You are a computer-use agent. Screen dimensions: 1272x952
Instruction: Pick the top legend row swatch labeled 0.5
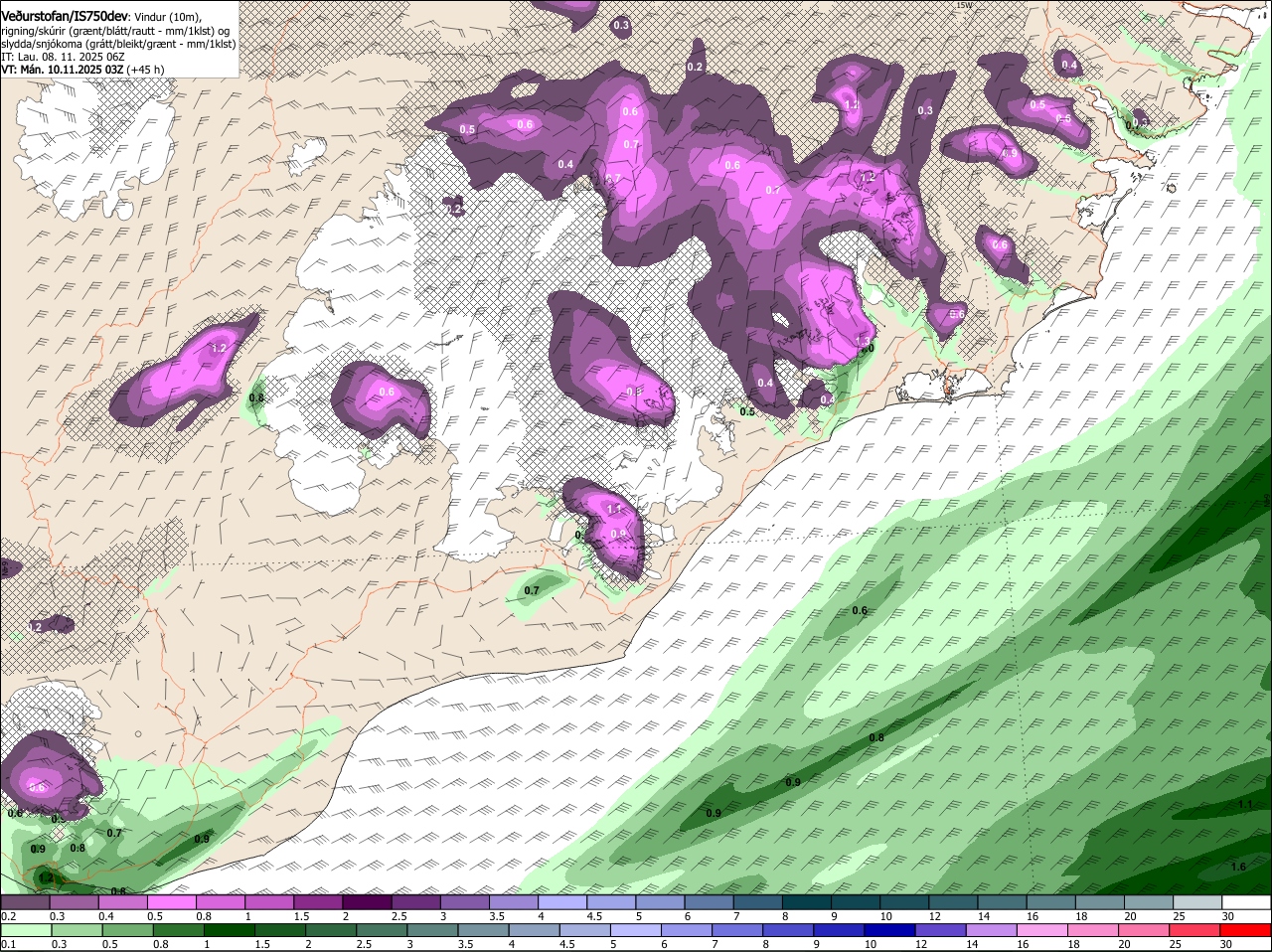[x=171, y=902]
